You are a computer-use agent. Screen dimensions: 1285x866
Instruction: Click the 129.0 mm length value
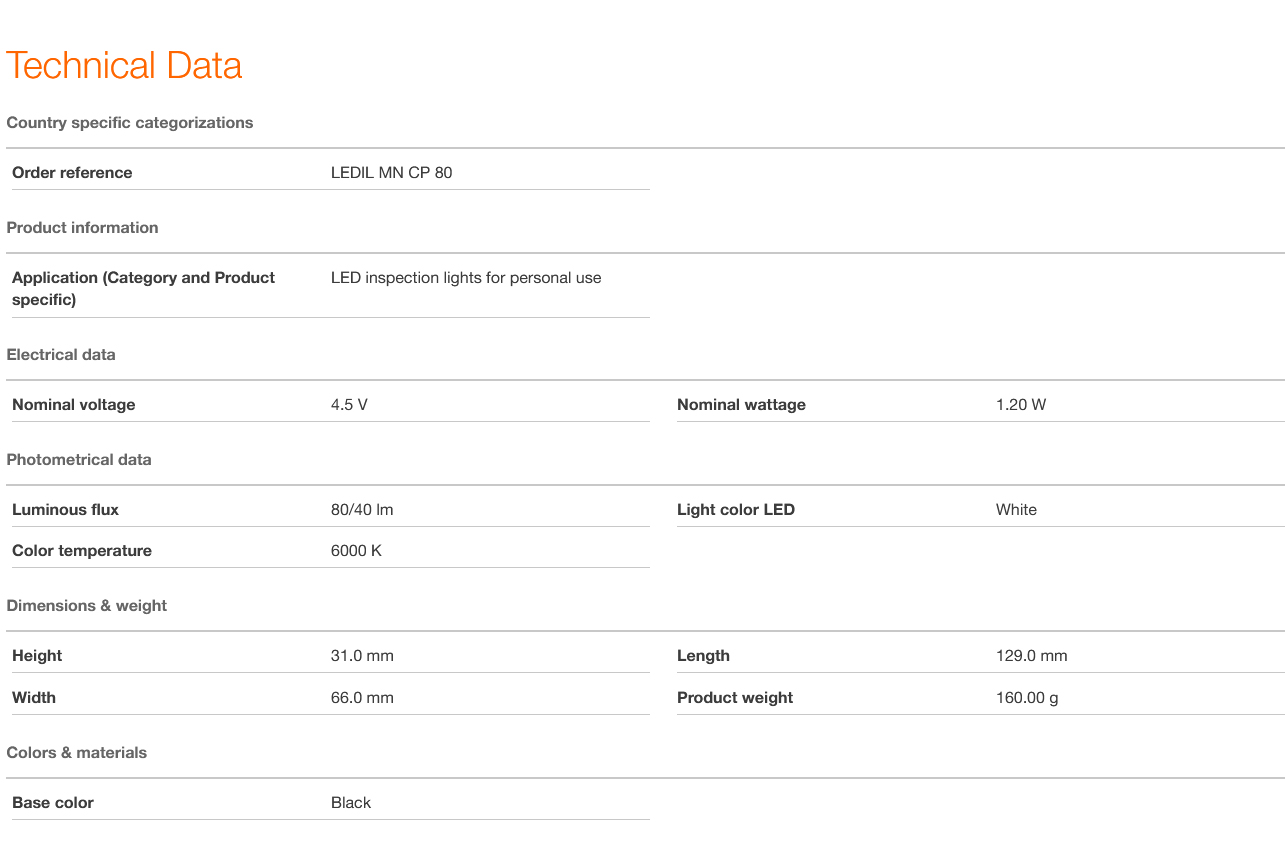click(1031, 656)
